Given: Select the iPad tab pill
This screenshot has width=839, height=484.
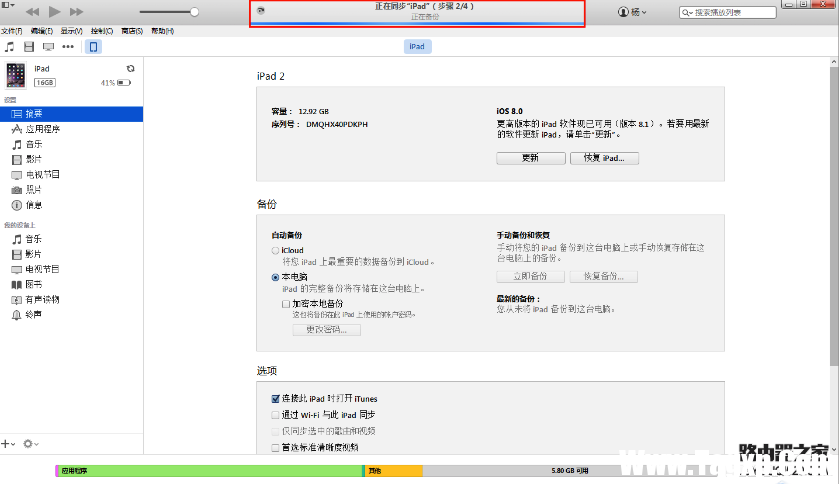Looking at the screenshot, I should [x=417, y=47].
